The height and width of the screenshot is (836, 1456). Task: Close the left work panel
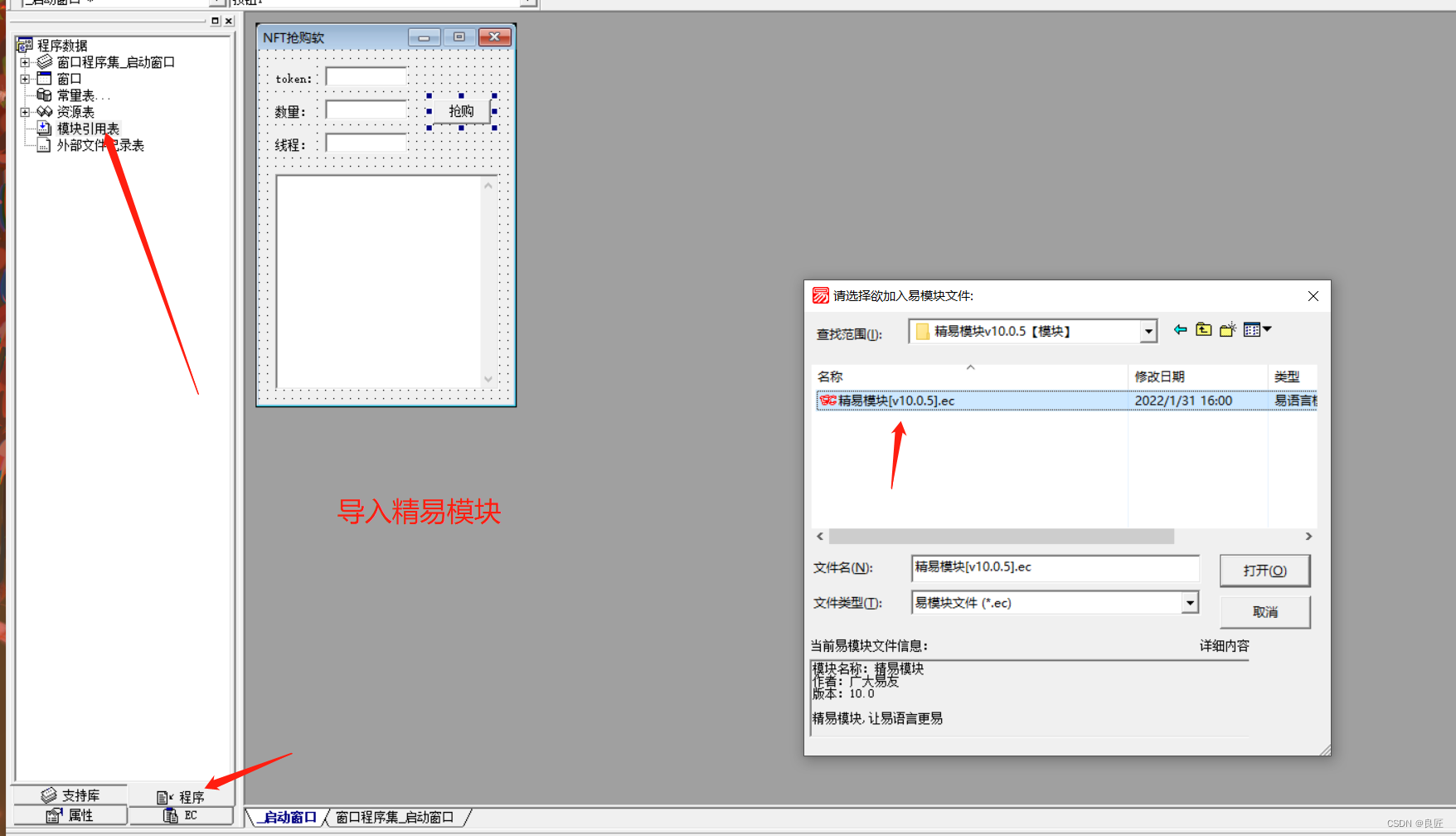pos(229,21)
